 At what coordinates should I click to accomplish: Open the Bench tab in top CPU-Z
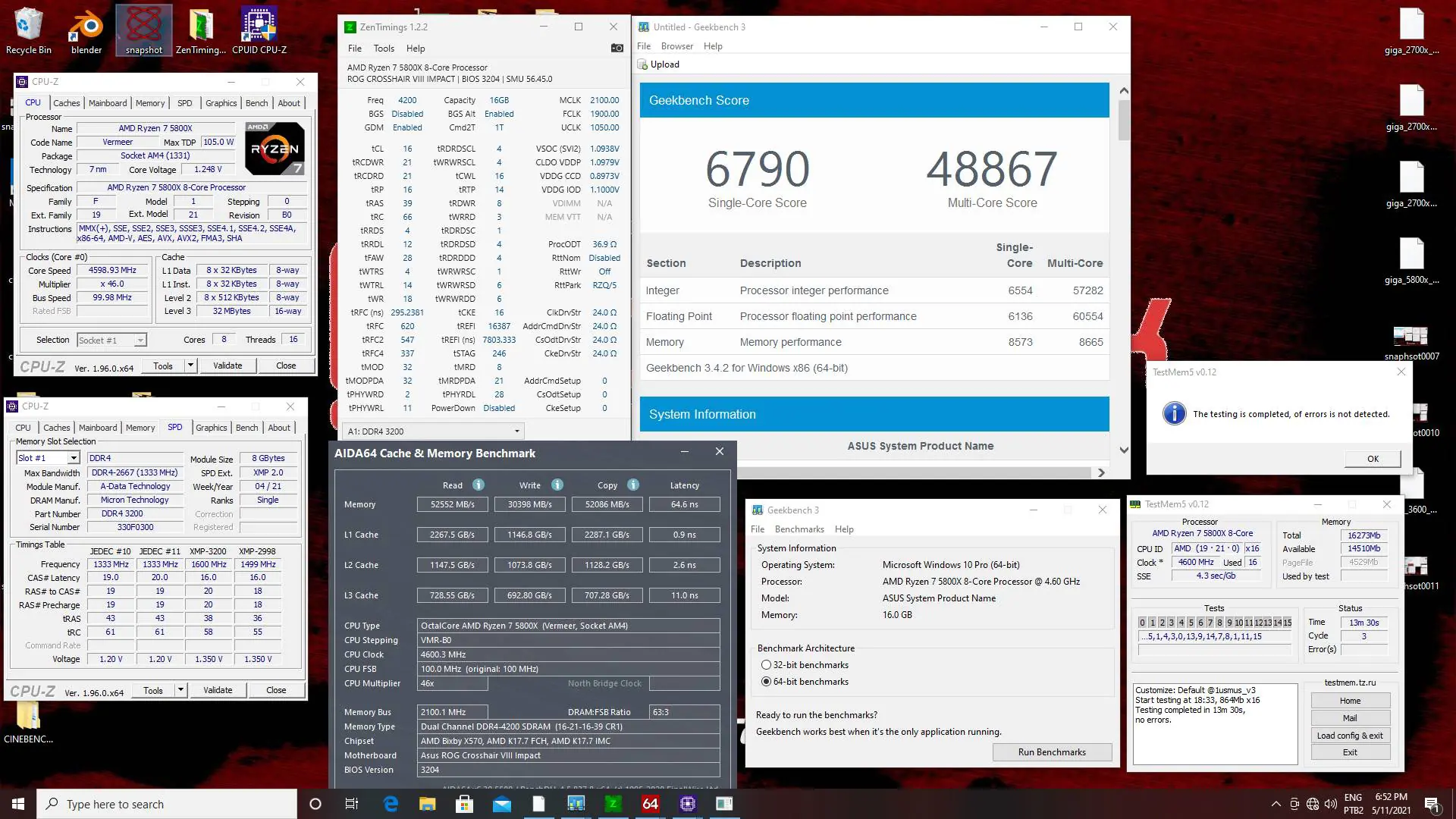pyautogui.click(x=256, y=103)
